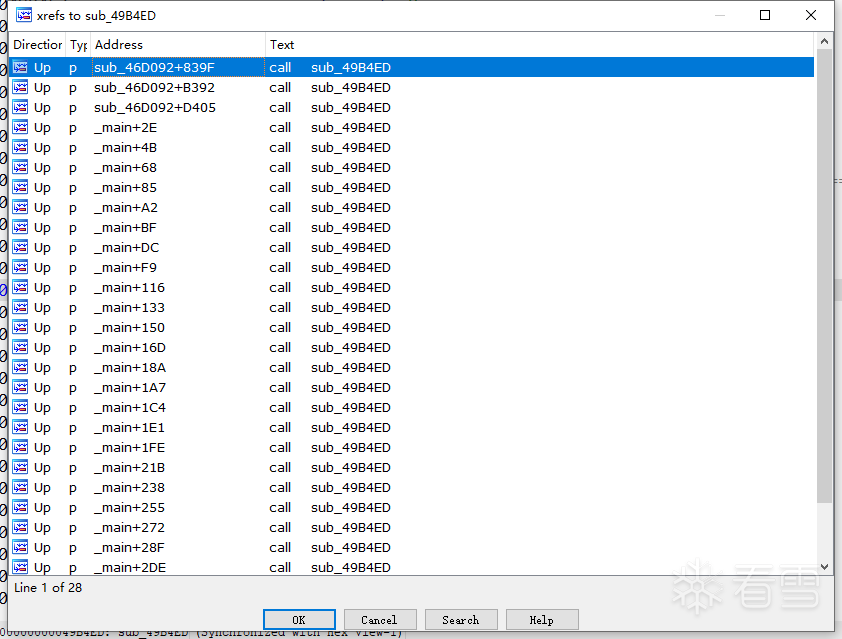The height and width of the screenshot is (639, 842).
Task: Dismiss the dialog with Cancel
Action: [380, 620]
